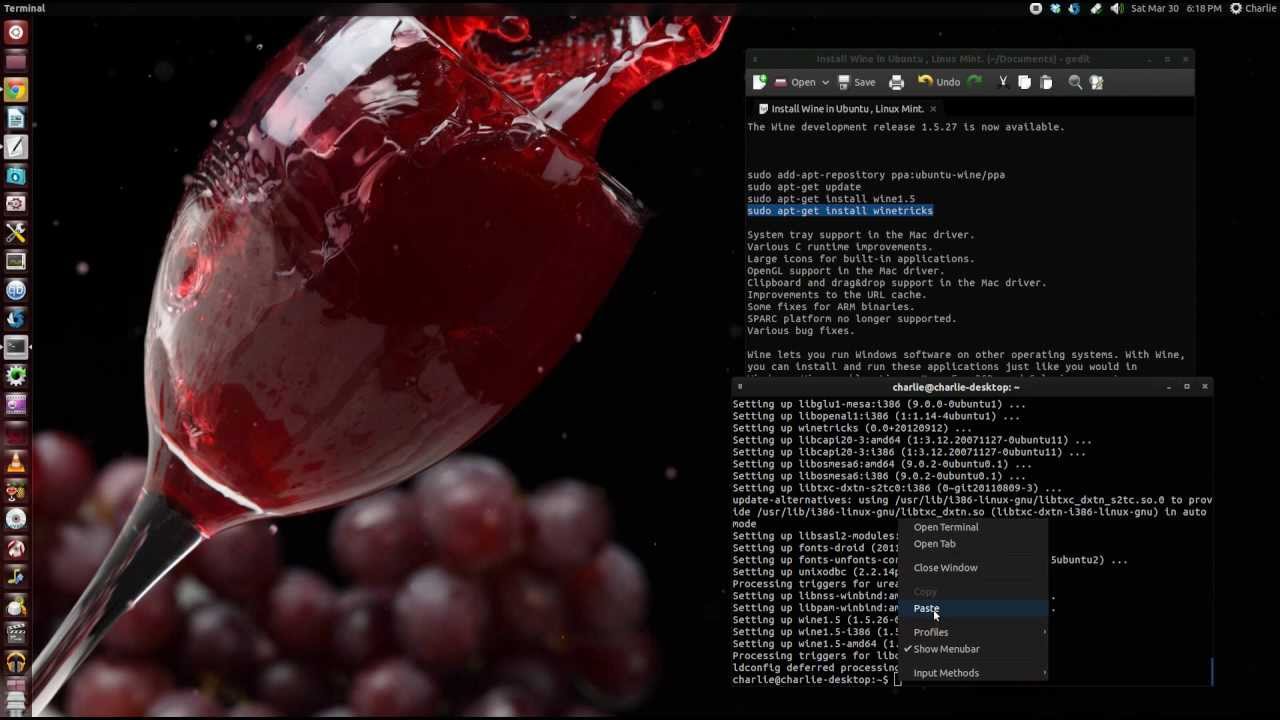Expand the Input Methods submenu
The width and height of the screenshot is (1280, 720).
pos(974,673)
